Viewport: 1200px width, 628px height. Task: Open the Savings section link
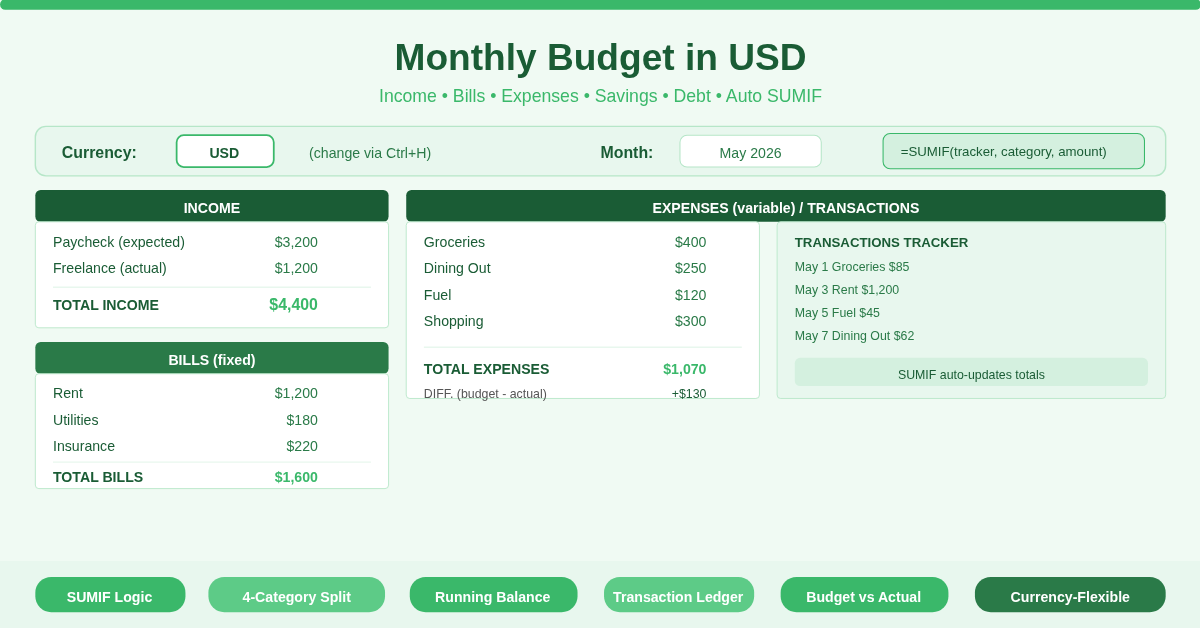[x=626, y=96]
